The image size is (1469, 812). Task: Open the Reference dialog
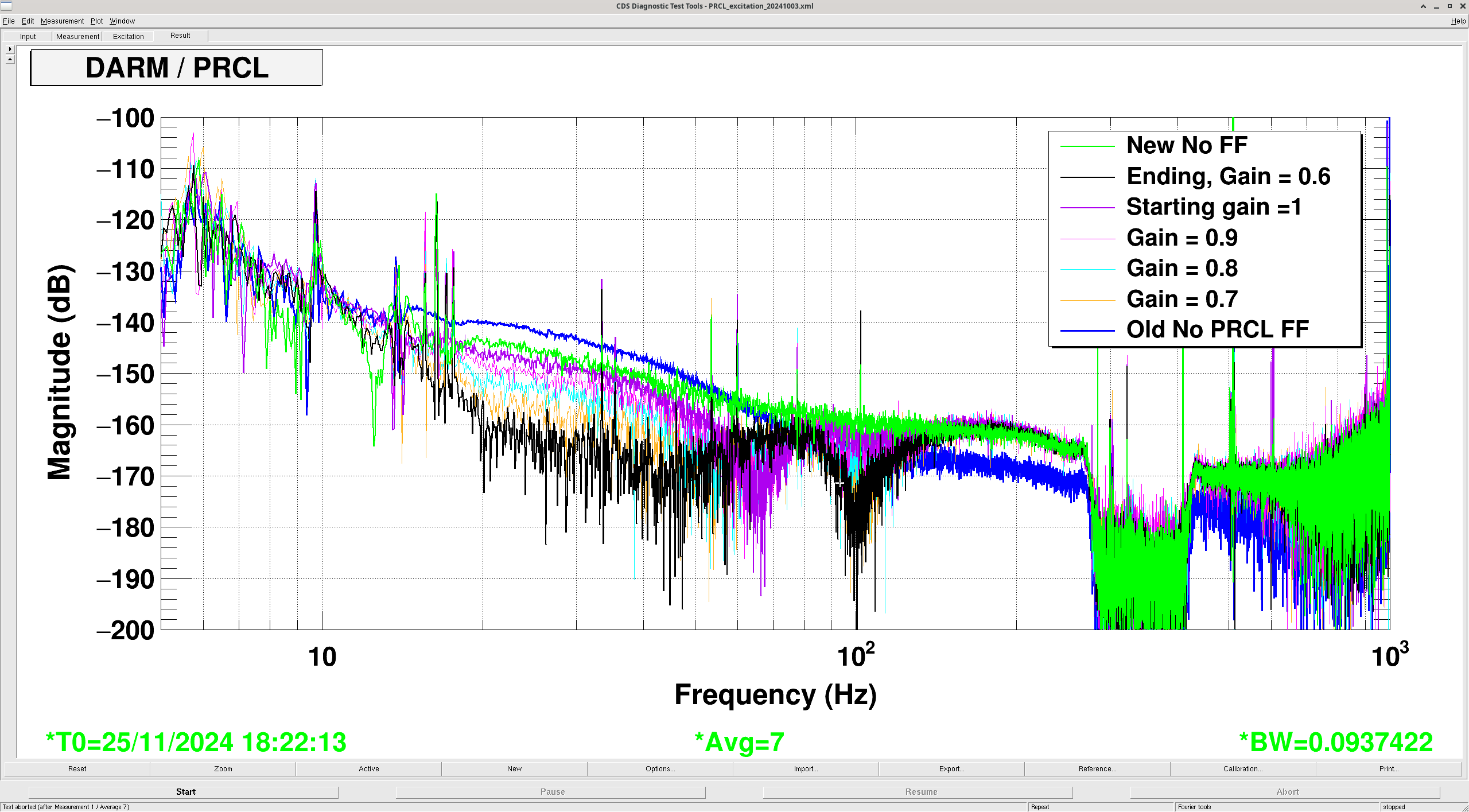click(x=1098, y=769)
